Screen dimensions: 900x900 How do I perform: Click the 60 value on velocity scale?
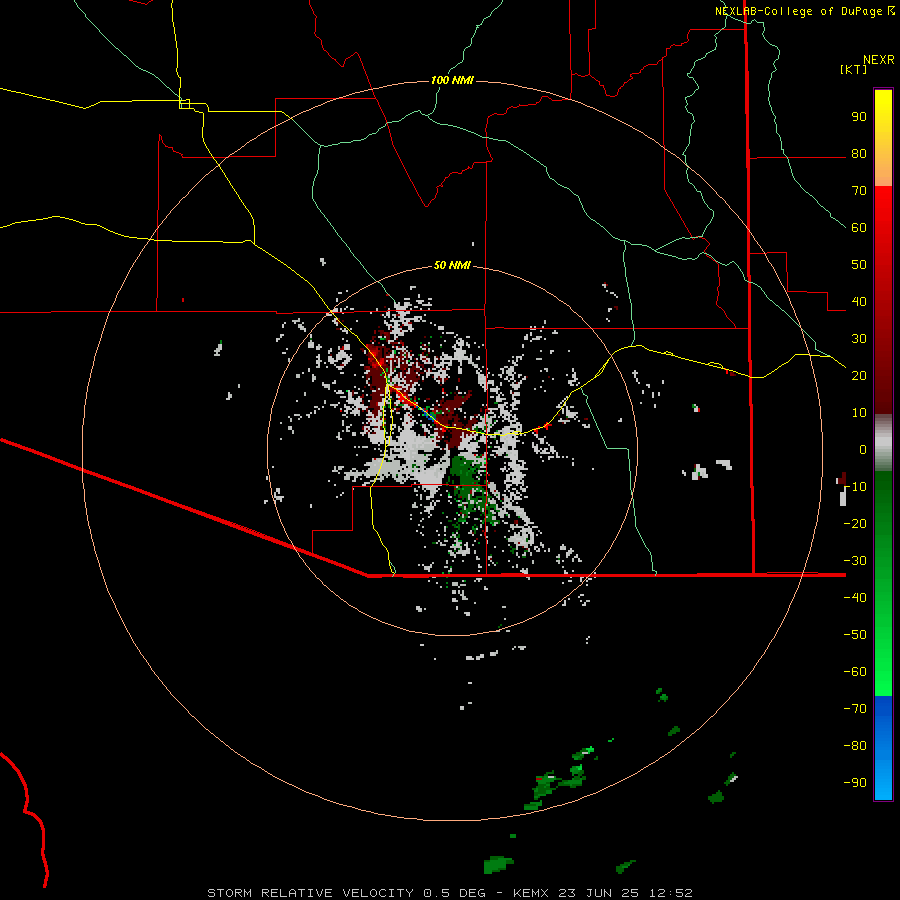pos(859,228)
